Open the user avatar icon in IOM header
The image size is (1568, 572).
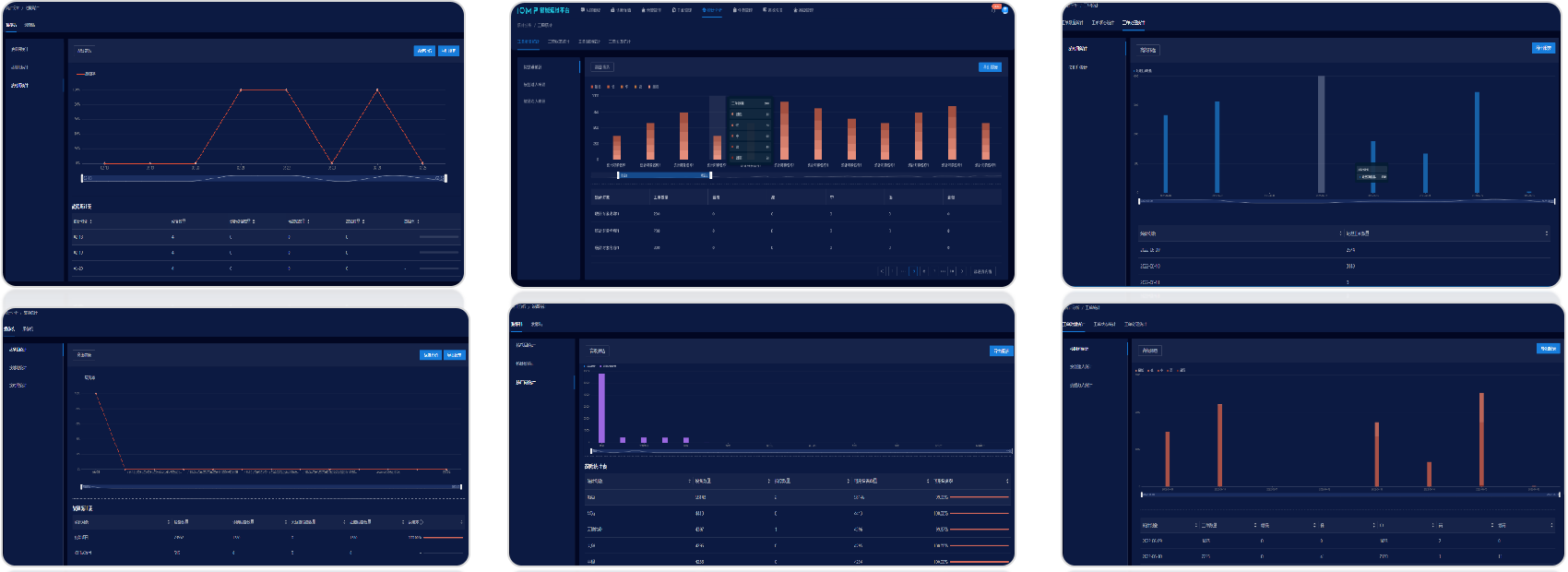[1004, 10]
